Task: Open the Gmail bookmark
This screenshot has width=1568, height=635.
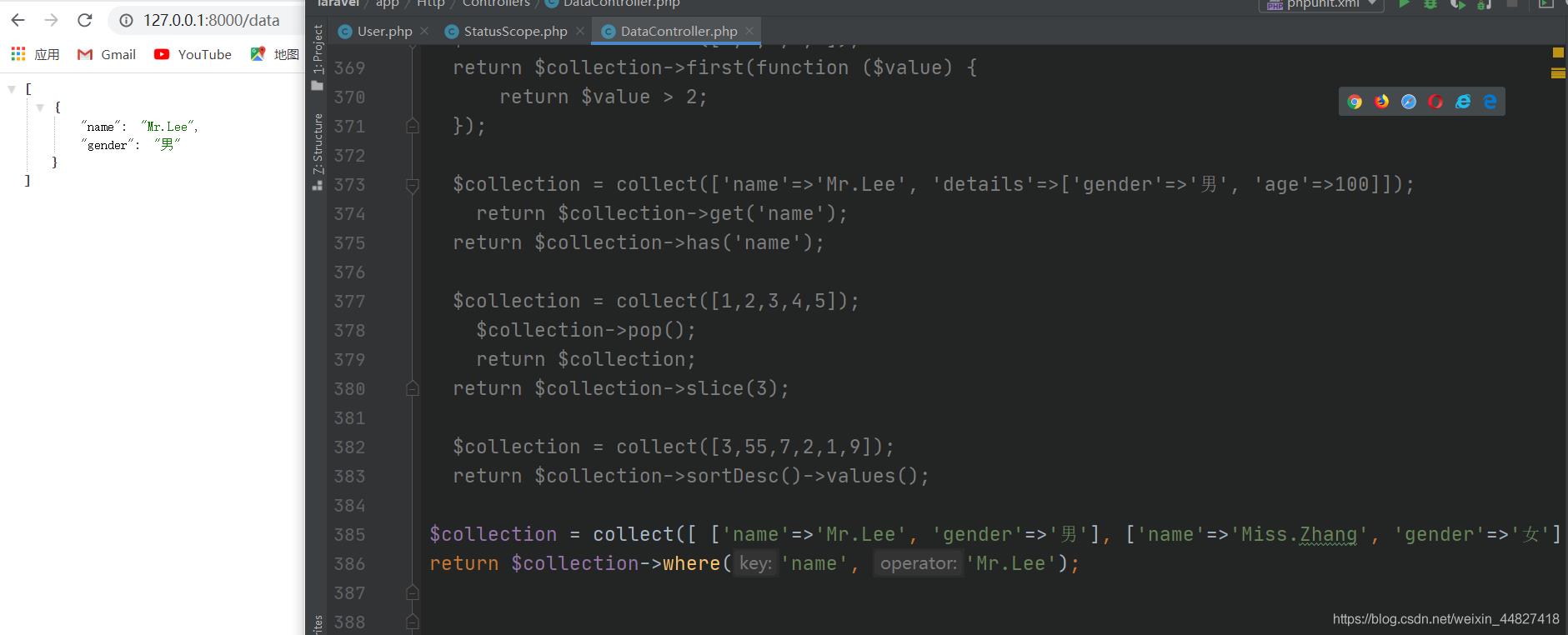Action: pyautogui.click(x=107, y=54)
